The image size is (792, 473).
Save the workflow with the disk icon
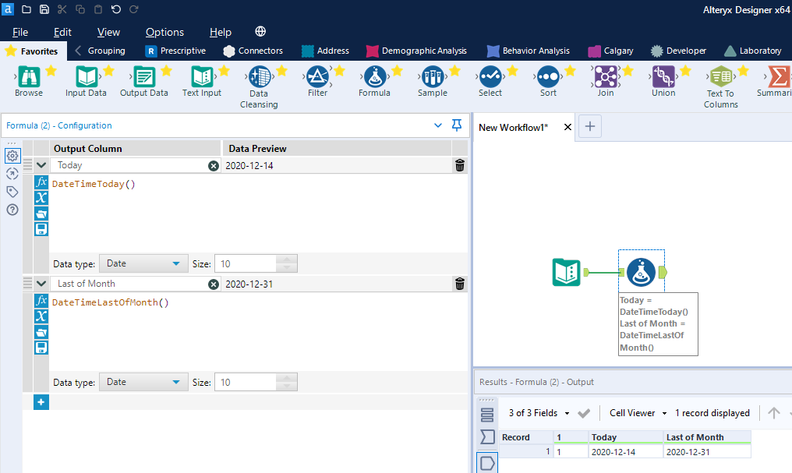44,9
